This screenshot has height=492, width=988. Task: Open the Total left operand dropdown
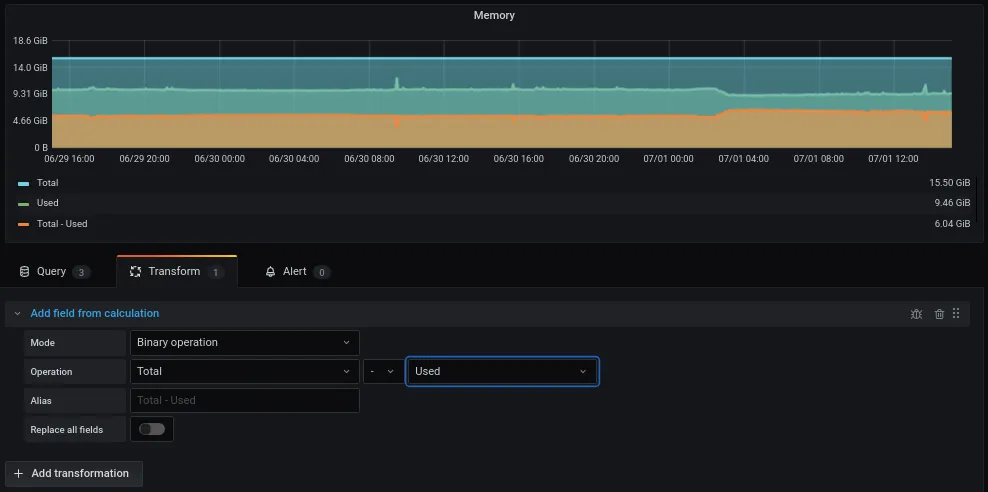pos(244,372)
